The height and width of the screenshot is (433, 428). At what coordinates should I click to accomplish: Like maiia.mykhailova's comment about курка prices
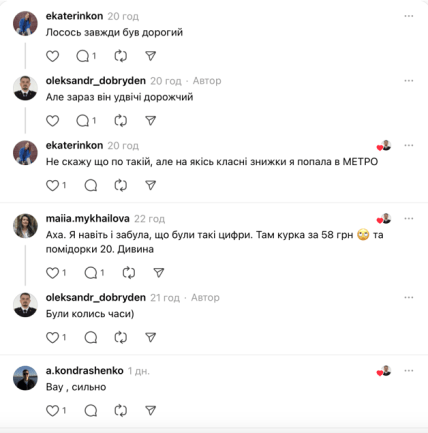coord(52,273)
